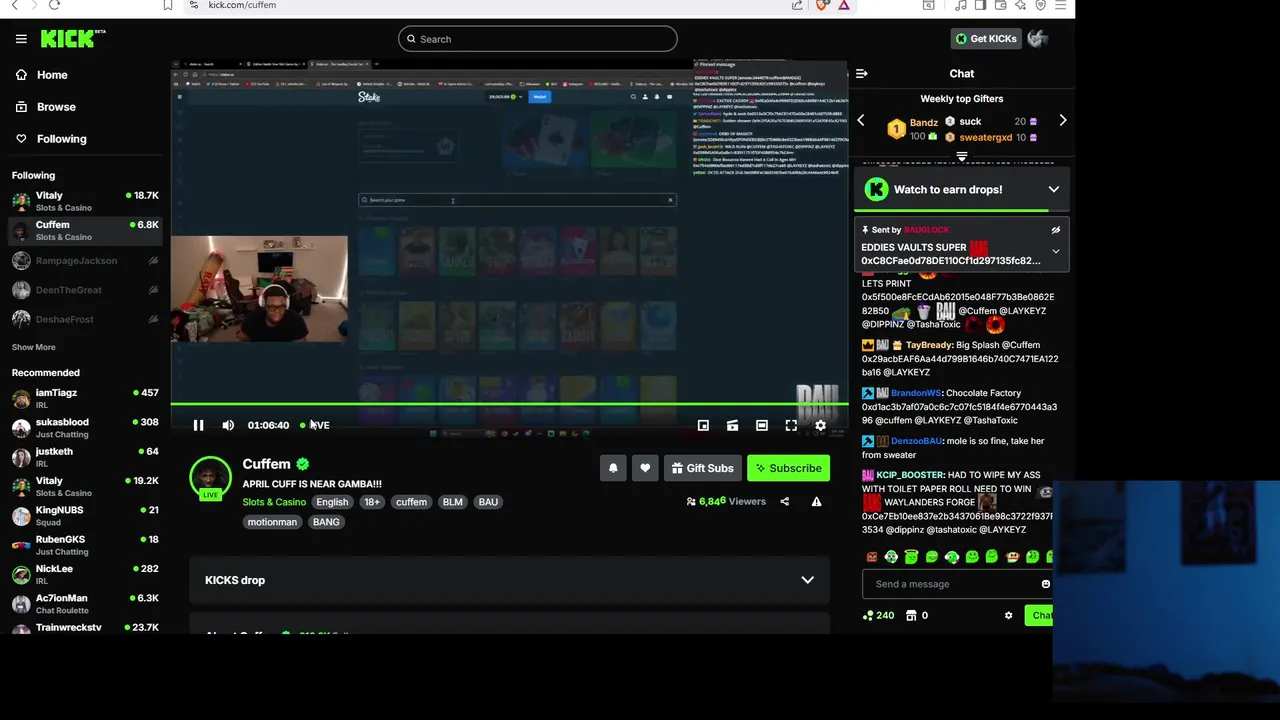Image resolution: width=1280 pixels, height=720 pixels.
Task: Click Show more under Following
Action: tap(34, 347)
